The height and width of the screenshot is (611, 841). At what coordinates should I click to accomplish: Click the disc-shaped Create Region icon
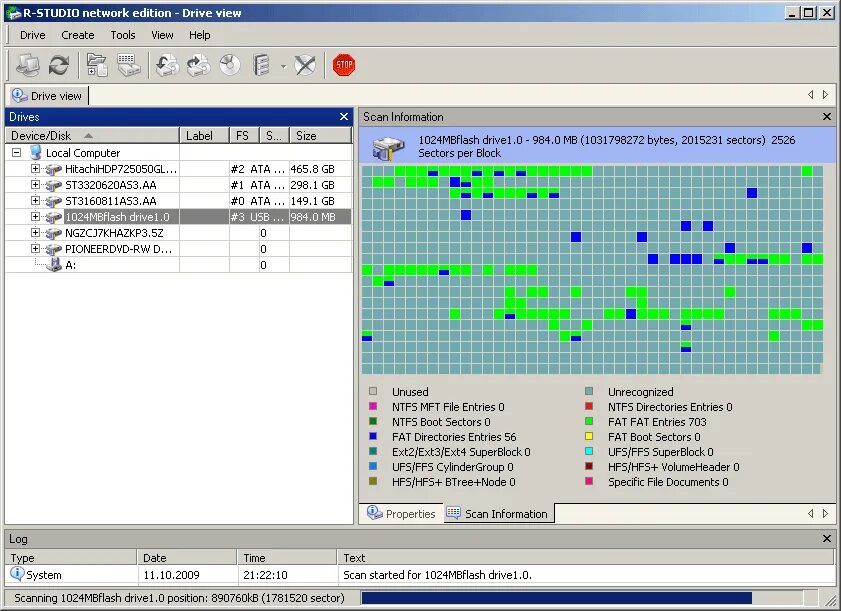coord(230,65)
